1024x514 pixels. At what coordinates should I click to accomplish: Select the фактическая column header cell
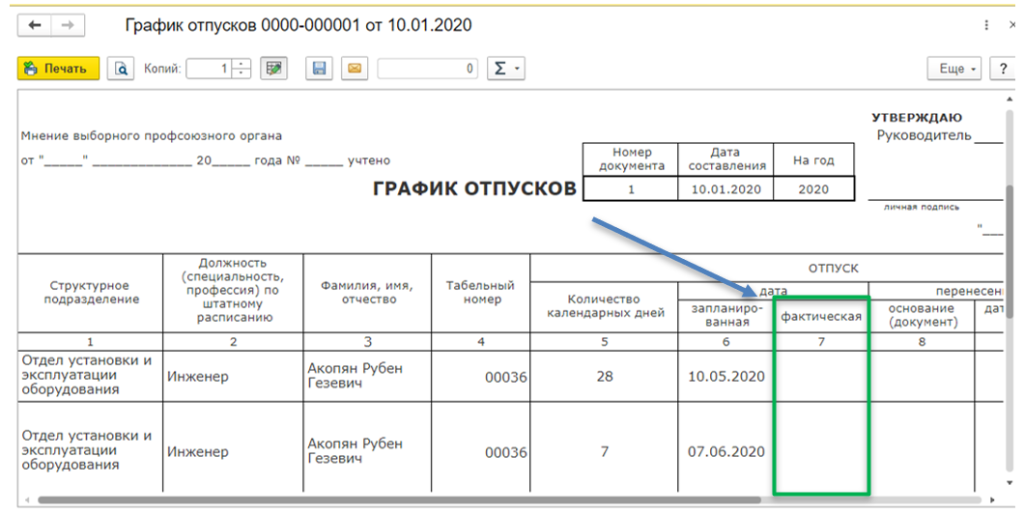pos(821,316)
